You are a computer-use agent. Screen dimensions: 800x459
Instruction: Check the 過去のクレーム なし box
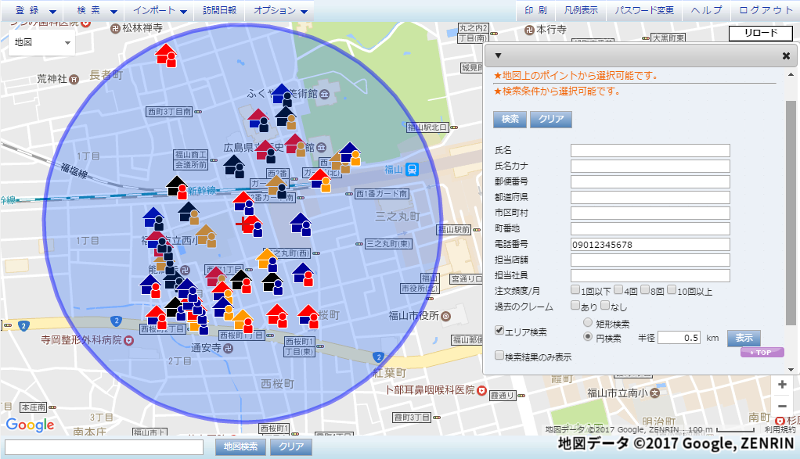coord(605,305)
